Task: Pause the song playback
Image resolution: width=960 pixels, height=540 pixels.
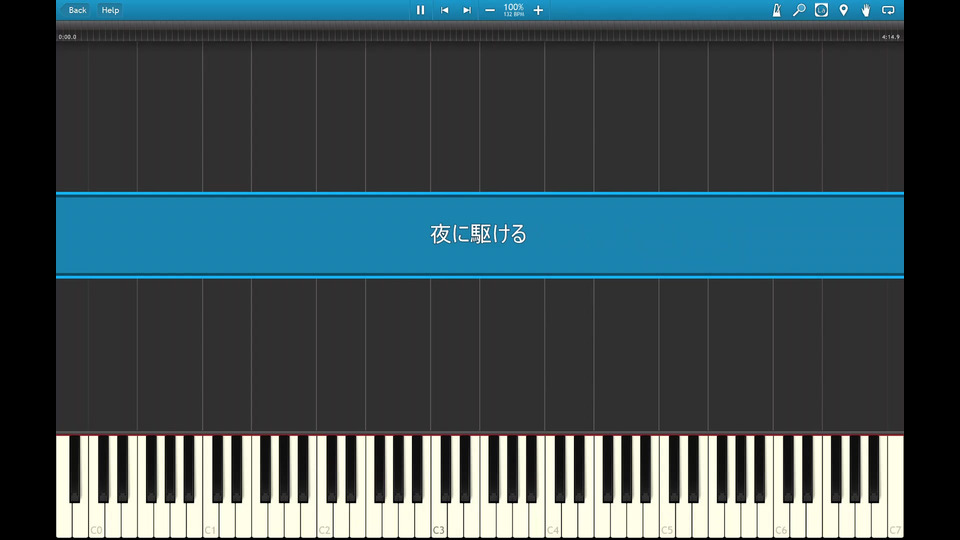Action: (421, 10)
